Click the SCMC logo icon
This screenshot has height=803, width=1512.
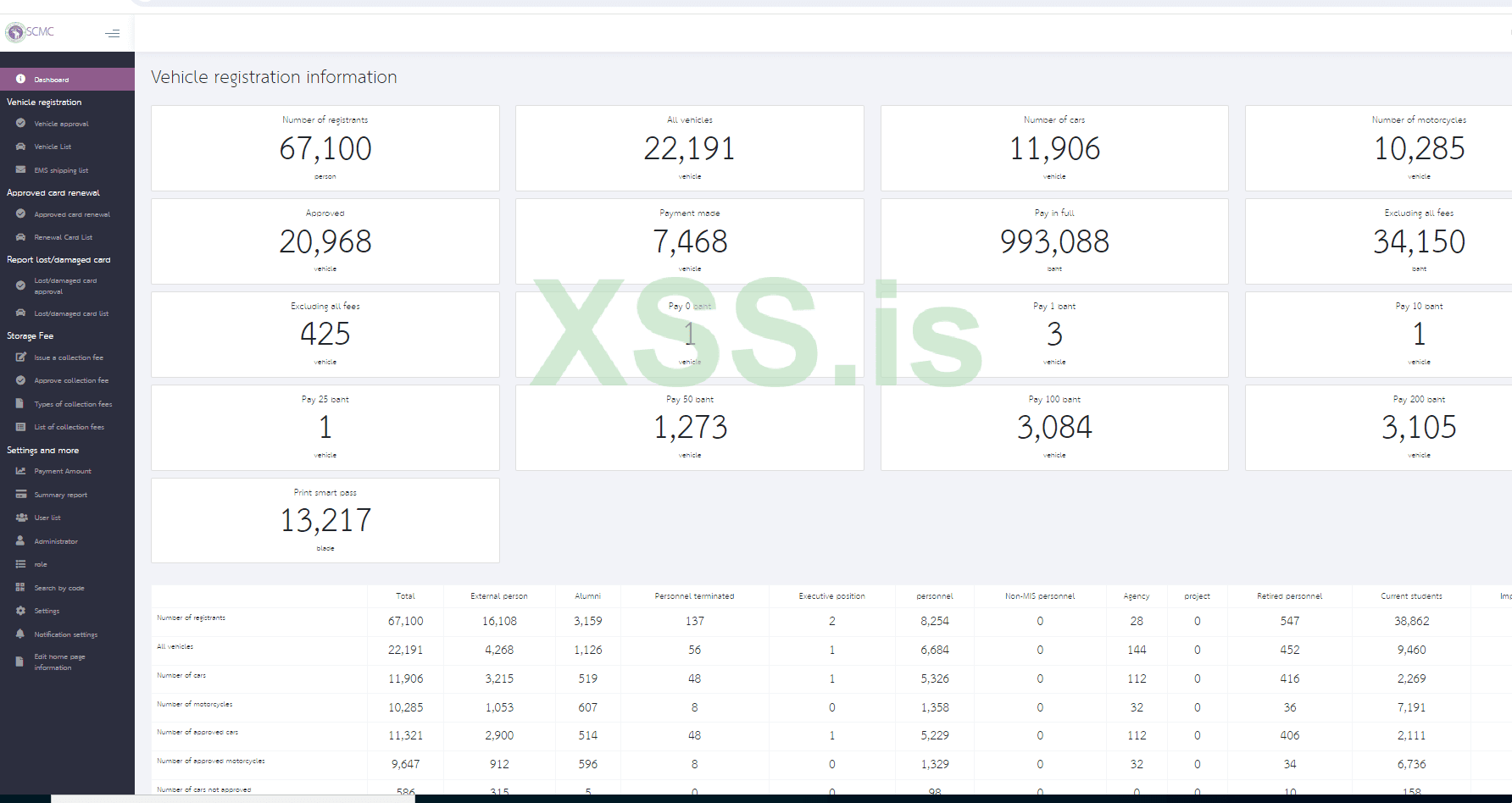coord(15,32)
